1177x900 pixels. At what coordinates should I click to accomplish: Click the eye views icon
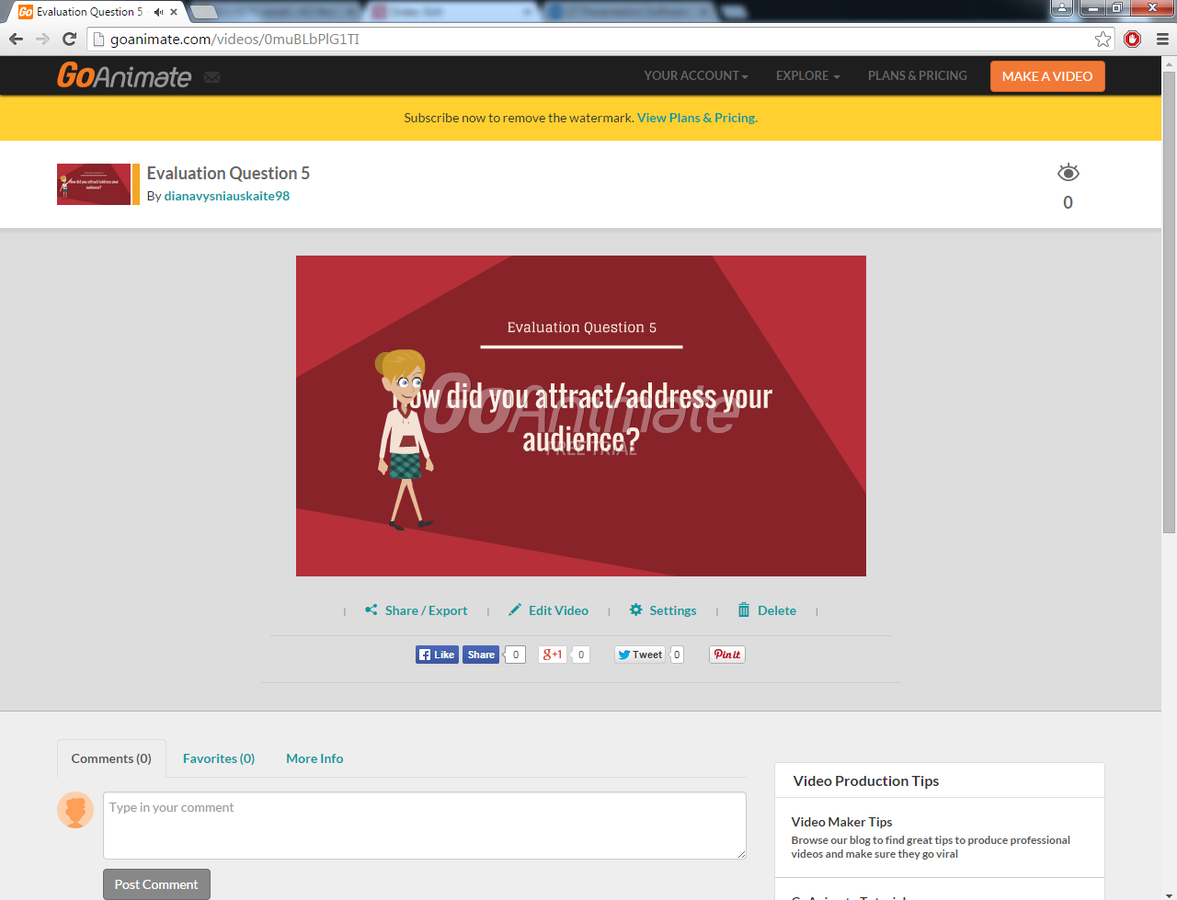(1068, 173)
